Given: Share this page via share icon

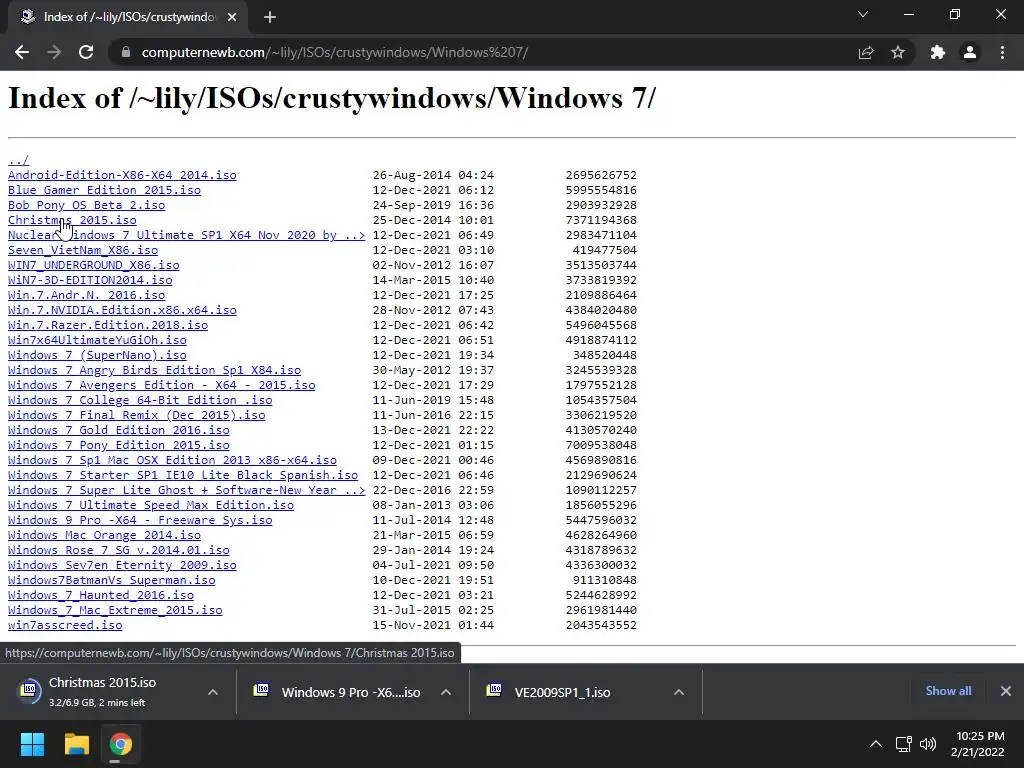Looking at the screenshot, I should pos(866,52).
